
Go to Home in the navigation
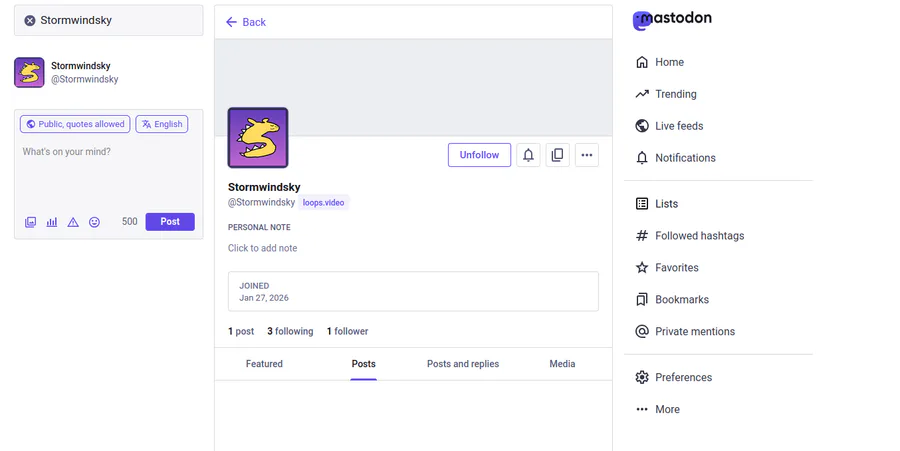(660, 62)
